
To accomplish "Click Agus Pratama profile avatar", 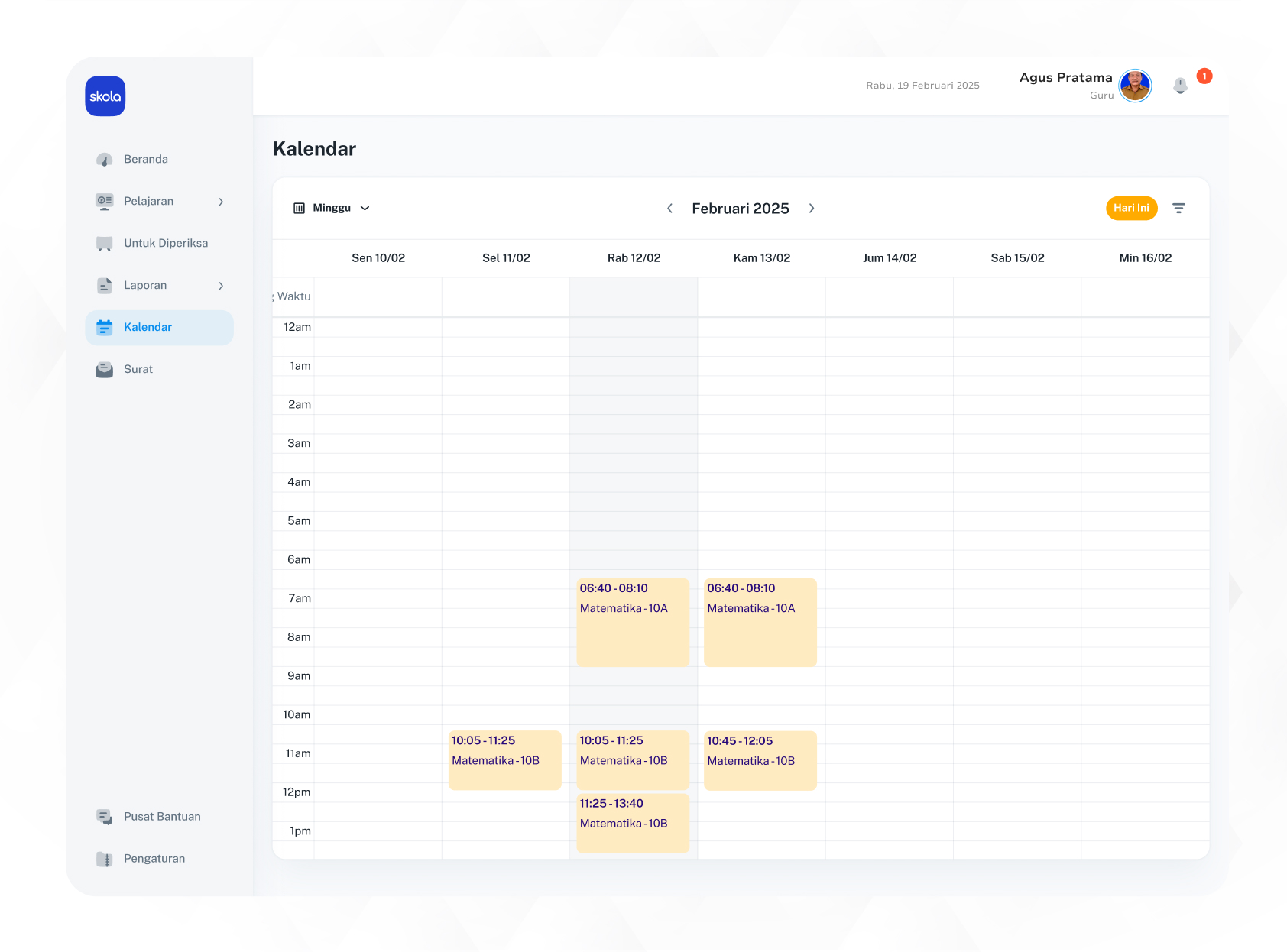I will point(1135,86).
